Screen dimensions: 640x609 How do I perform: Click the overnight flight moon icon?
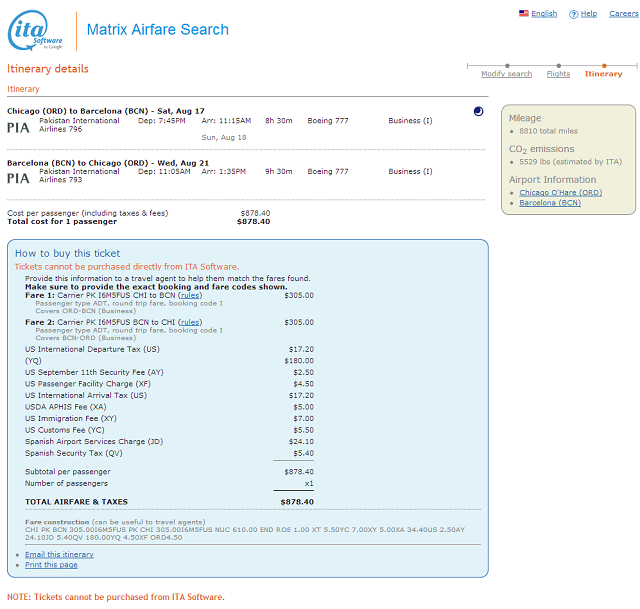tap(478, 111)
